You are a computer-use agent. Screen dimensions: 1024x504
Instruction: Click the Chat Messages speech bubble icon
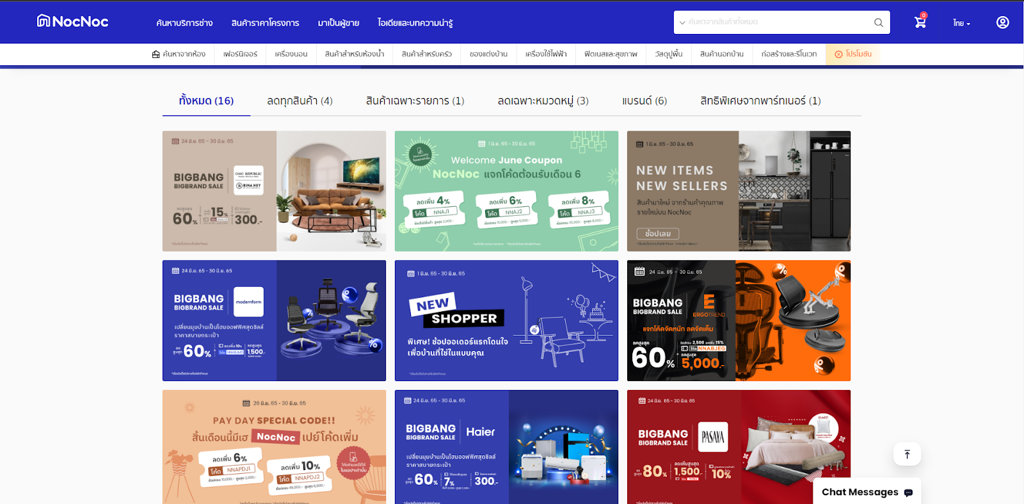pyautogui.click(x=908, y=493)
